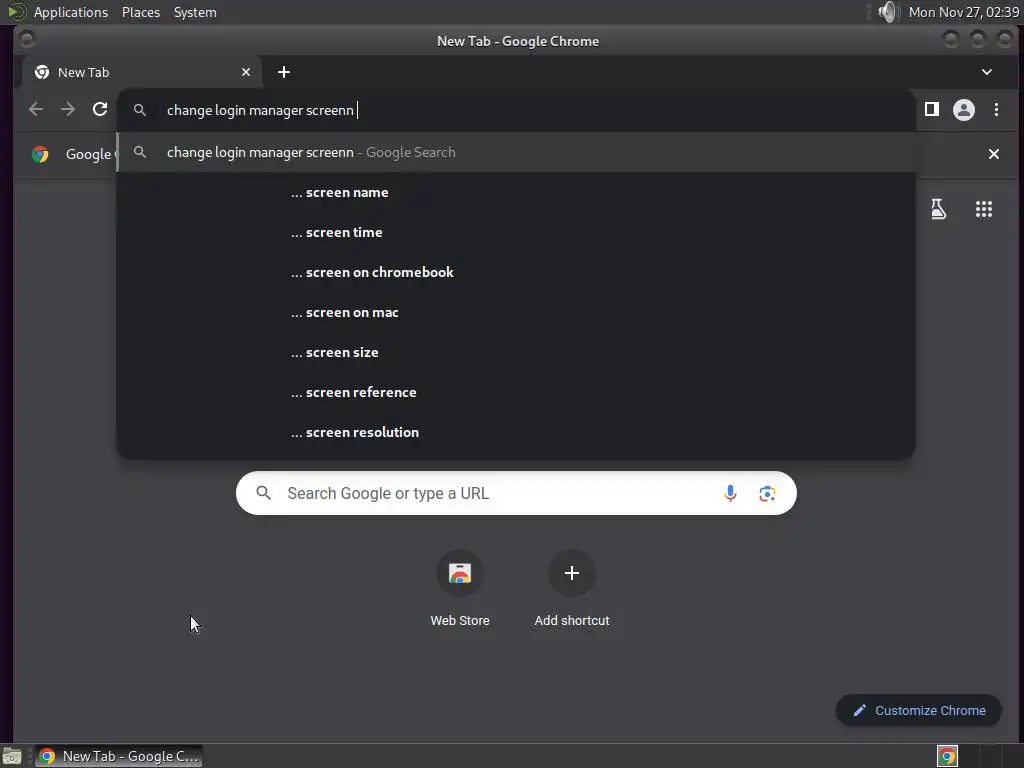1024x768 pixels.
Task: Switch to the New Tab tab
Action: (x=140, y=72)
